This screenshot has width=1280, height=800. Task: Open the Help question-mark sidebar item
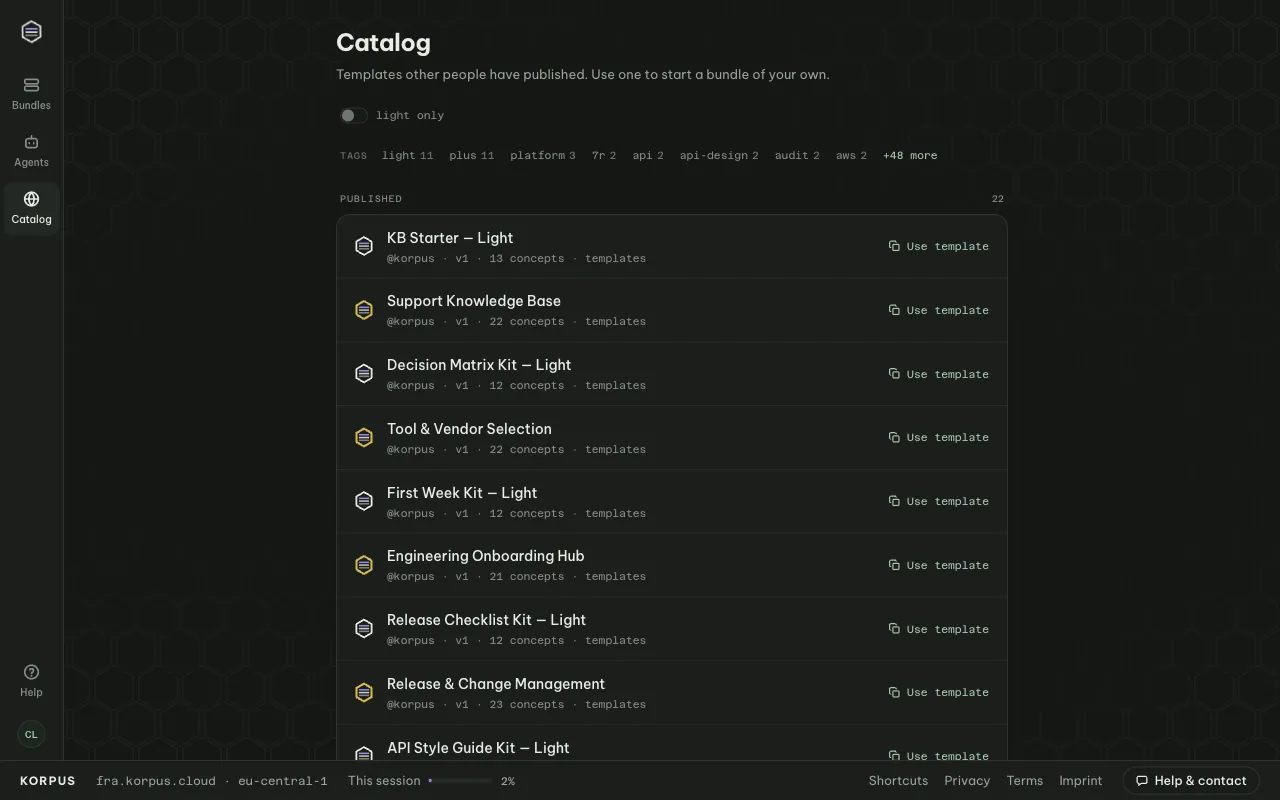[31, 681]
